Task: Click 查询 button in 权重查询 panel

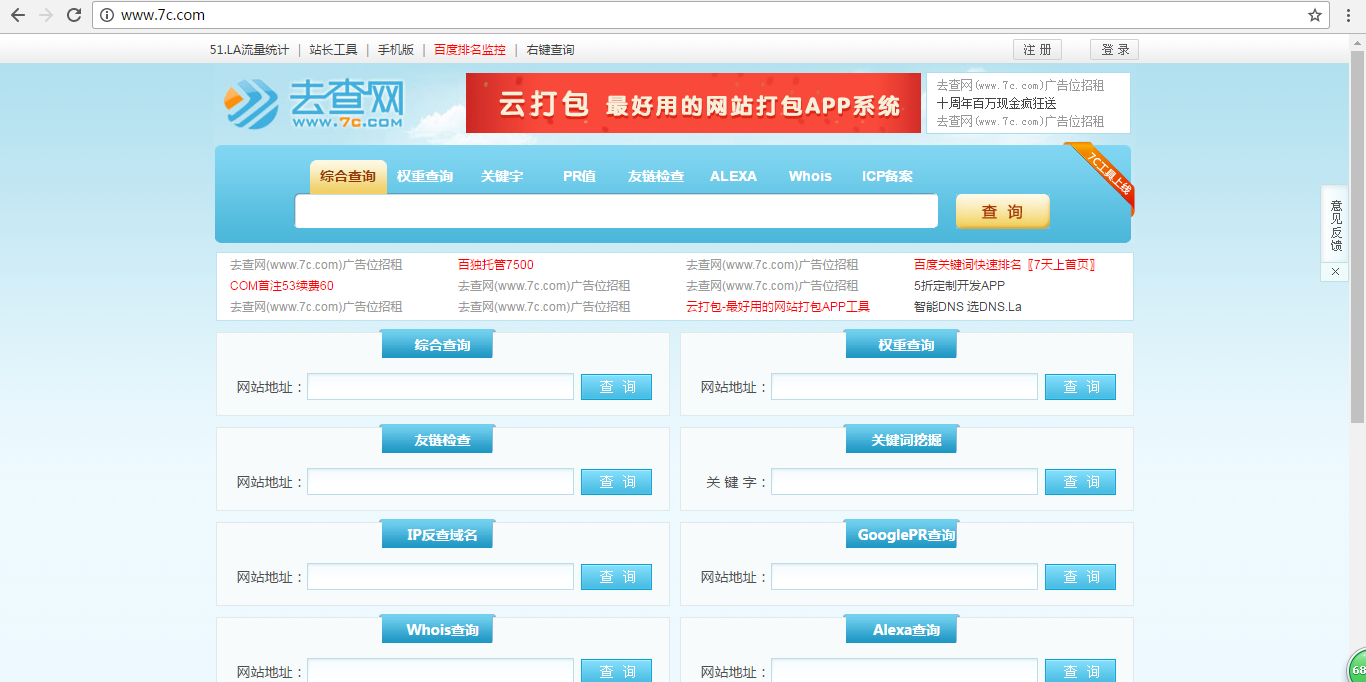Action: click(1080, 387)
